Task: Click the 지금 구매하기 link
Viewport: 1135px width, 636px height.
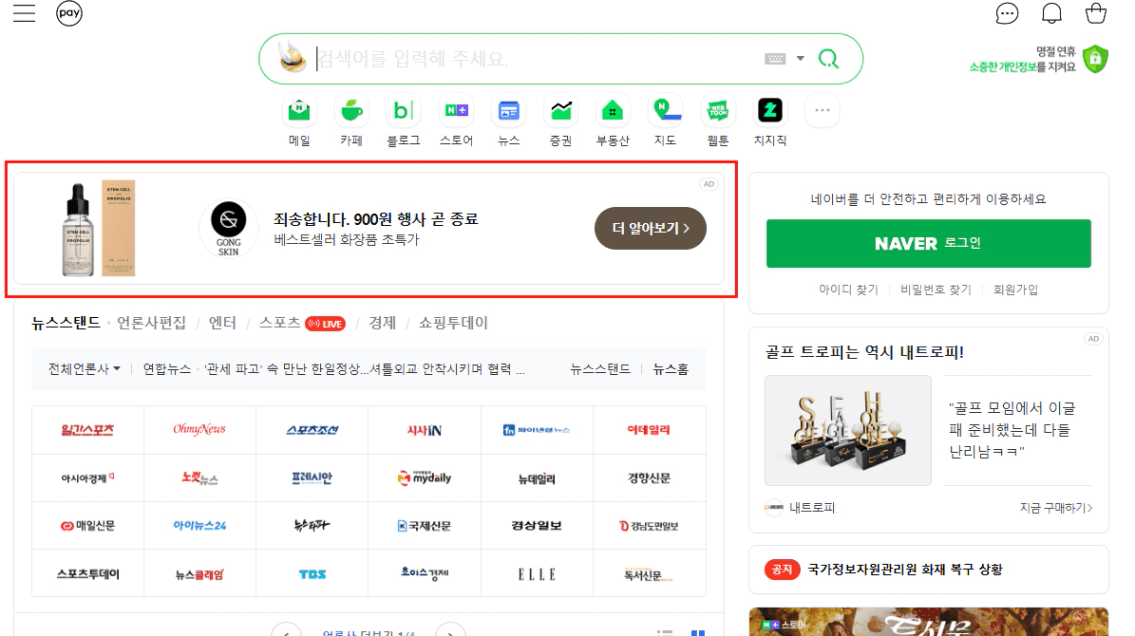Action: click(x=1056, y=508)
